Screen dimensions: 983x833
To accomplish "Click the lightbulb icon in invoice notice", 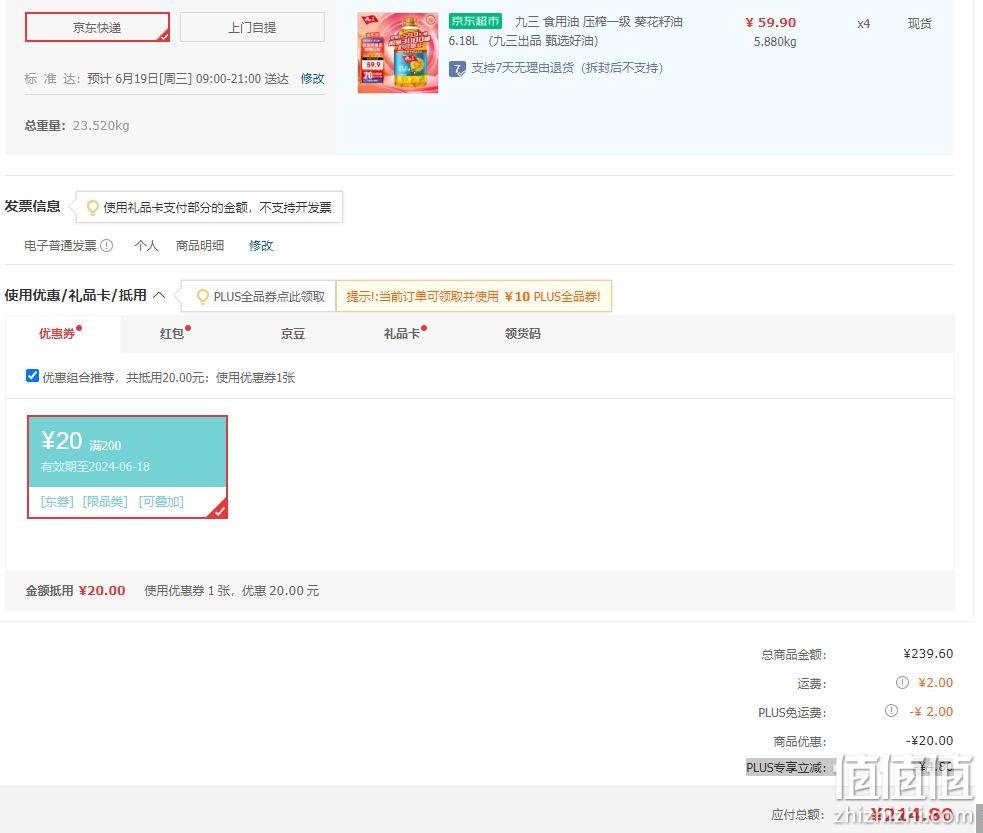I will 92,207.
